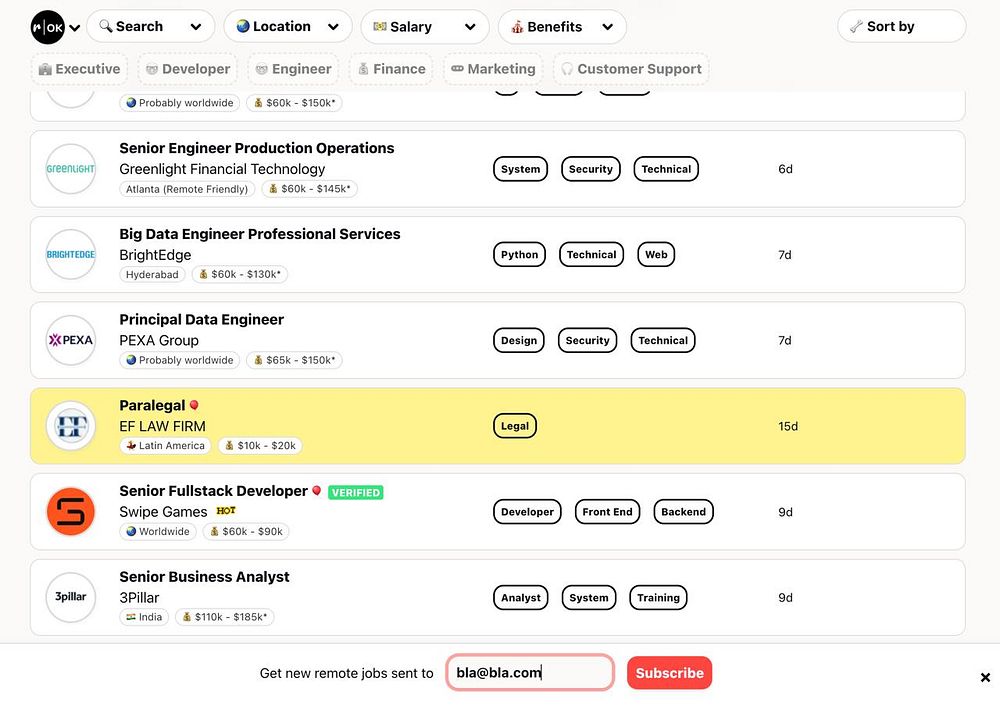This screenshot has width=1000, height=706.
Task: Open the PEXA Group logo
Action: pos(71,340)
